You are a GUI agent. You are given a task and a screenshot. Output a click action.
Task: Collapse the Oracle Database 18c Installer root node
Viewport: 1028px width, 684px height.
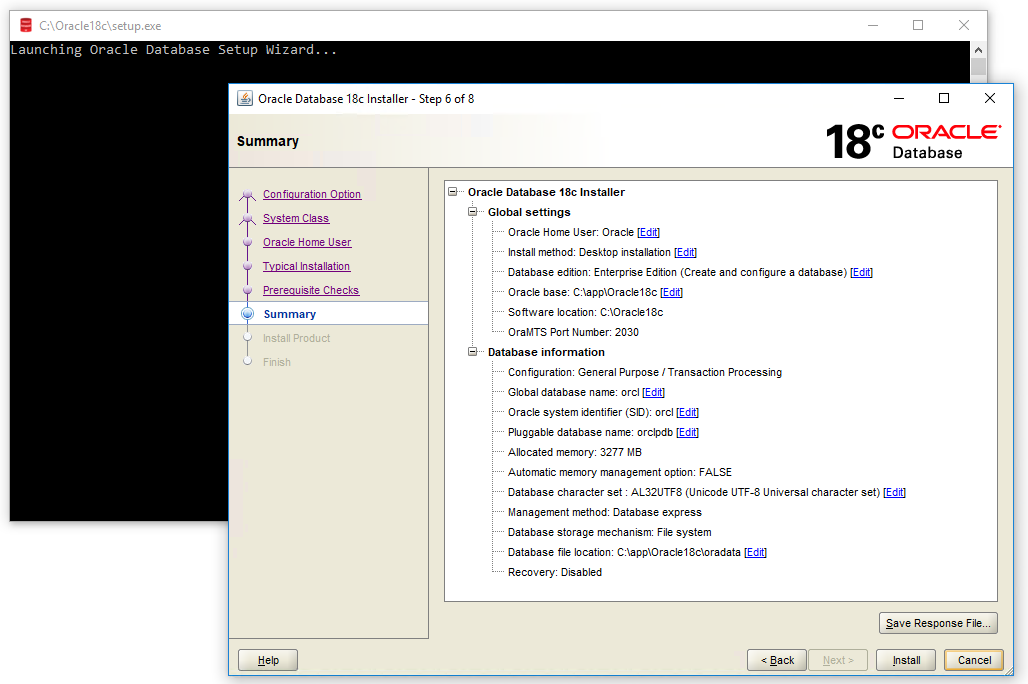click(452, 191)
